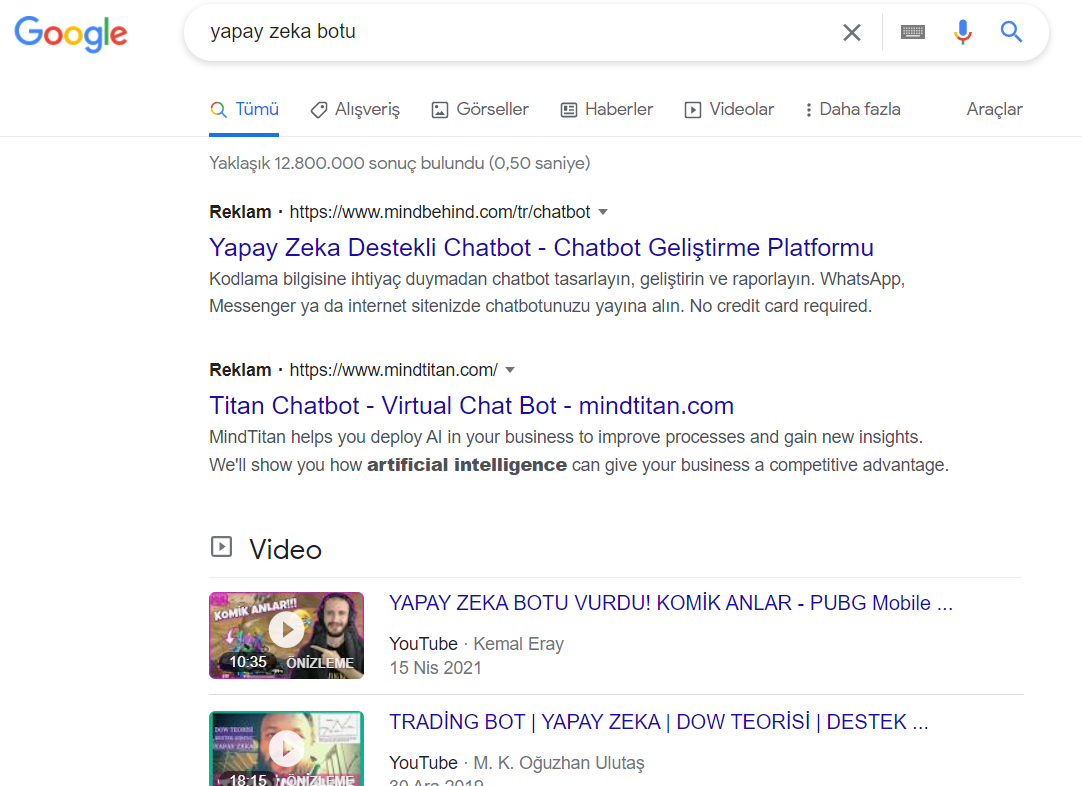Expand dropdown arrow next to mindbehind.com URL
The height and width of the screenshot is (786, 1082).
pos(603,212)
